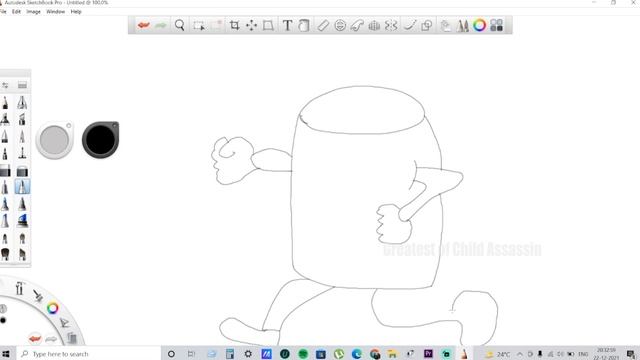Viewport: 640px width, 360px height.
Task: Open Microsoft Edge from taskbar
Action: tap(356, 354)
